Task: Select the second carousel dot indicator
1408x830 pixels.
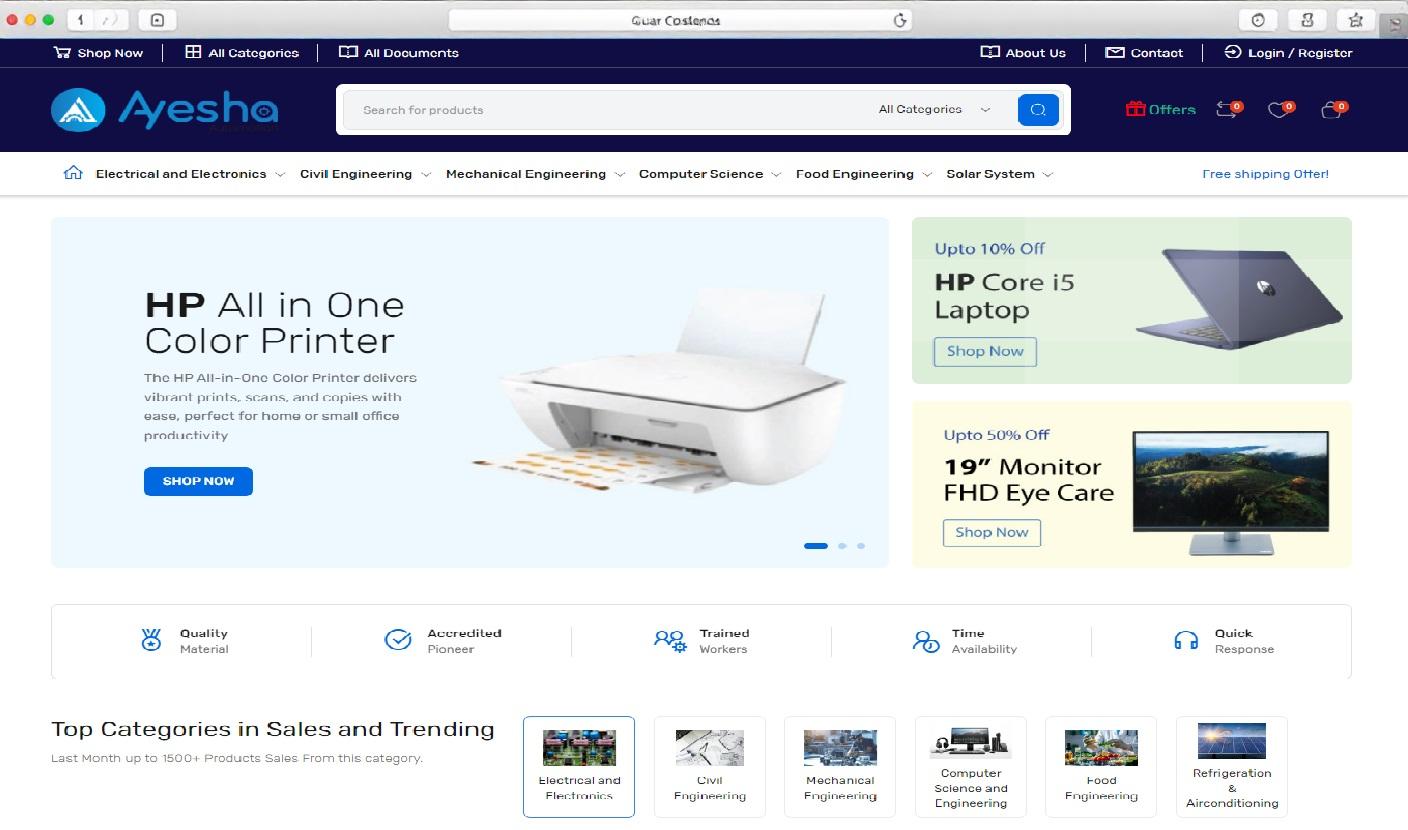Action: pos(841,546)
